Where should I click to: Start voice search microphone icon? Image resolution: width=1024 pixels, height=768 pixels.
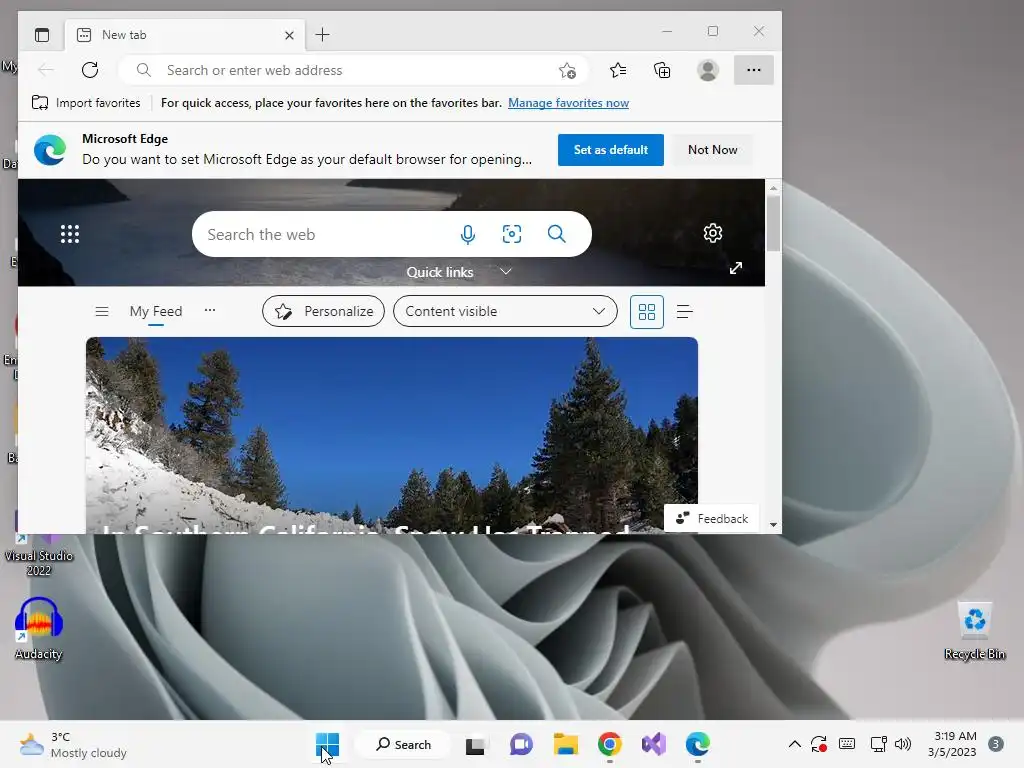468,234
